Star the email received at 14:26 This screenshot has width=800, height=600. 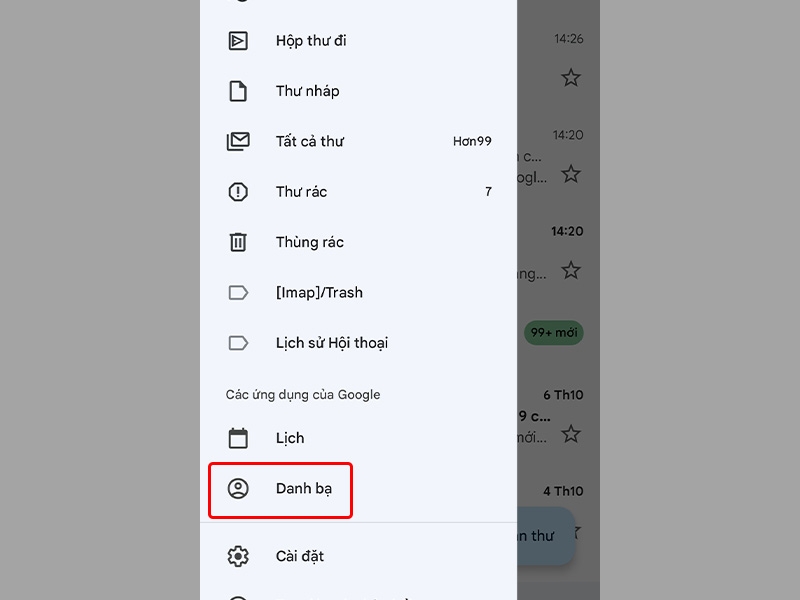[x=571, y=77]
